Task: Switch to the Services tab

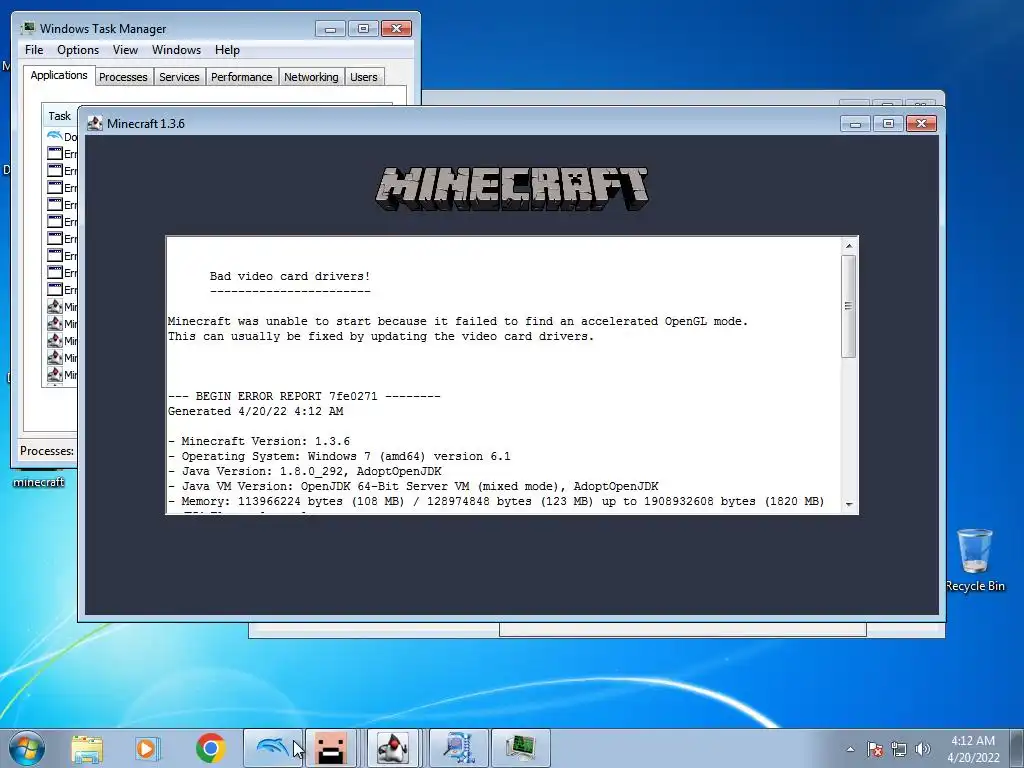Action: tap(179, 77)
